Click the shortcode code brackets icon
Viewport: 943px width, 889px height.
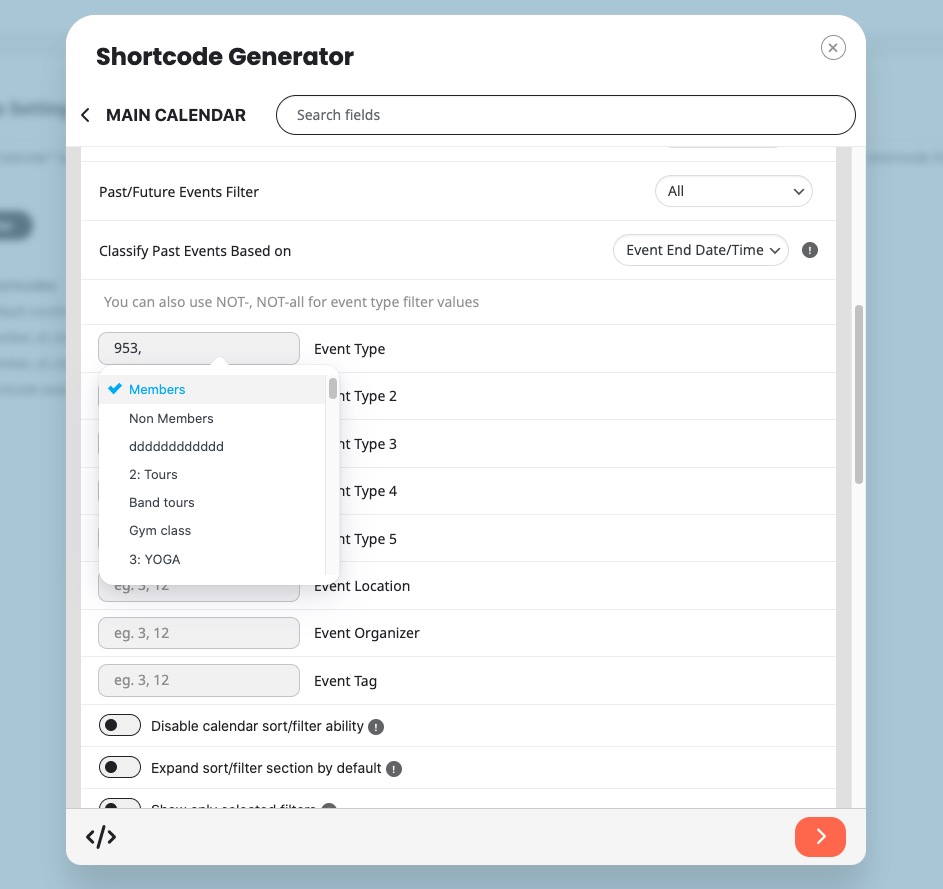[x=101, y=837]
